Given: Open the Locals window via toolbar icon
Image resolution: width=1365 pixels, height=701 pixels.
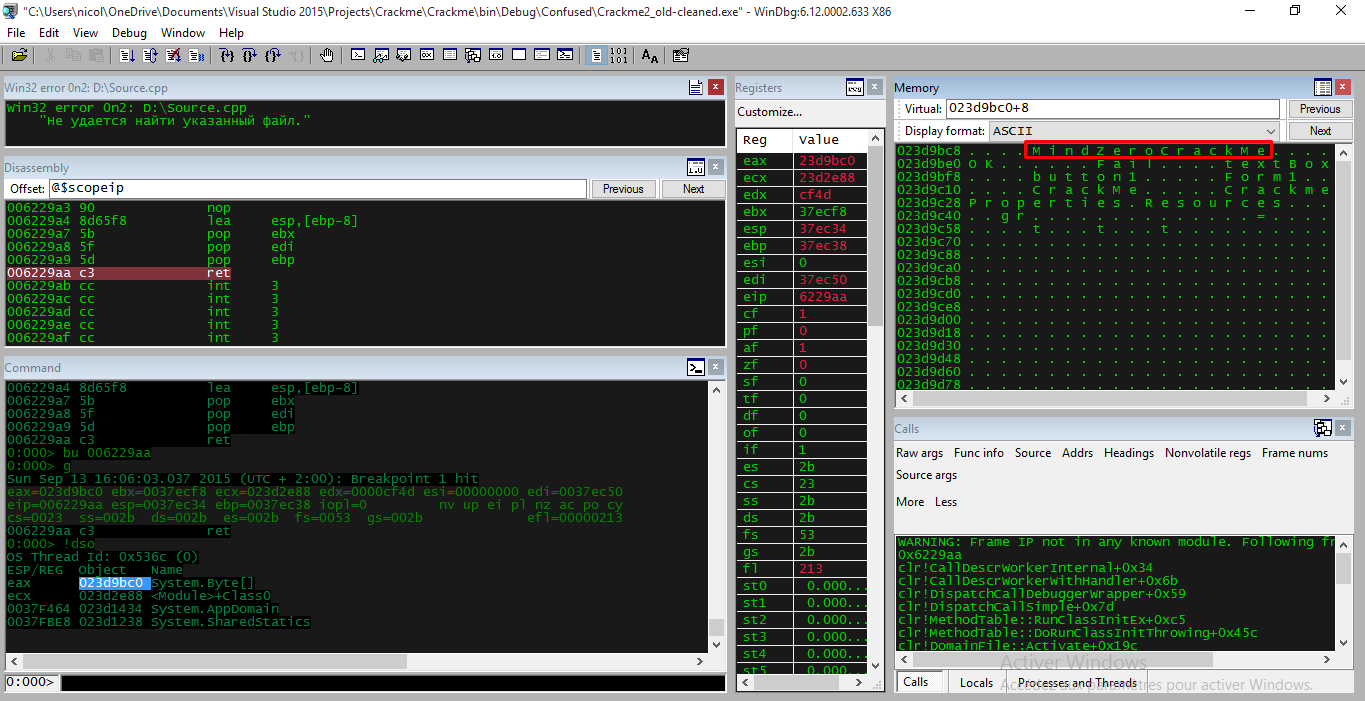Looking at the screenshot, I should tap(404, 56).
